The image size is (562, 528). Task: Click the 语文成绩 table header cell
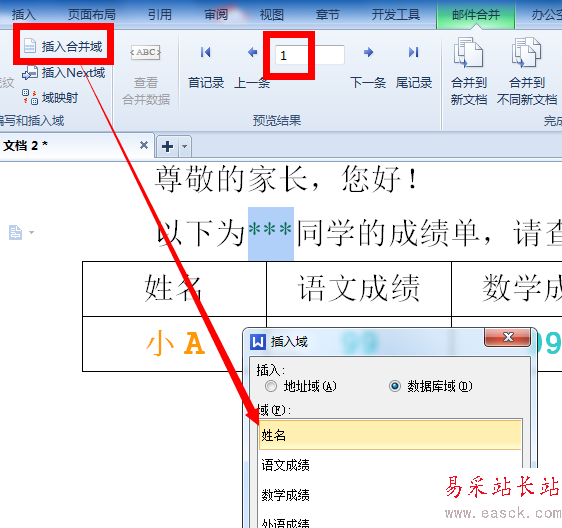pyautogui.click(x=359, y=289)
